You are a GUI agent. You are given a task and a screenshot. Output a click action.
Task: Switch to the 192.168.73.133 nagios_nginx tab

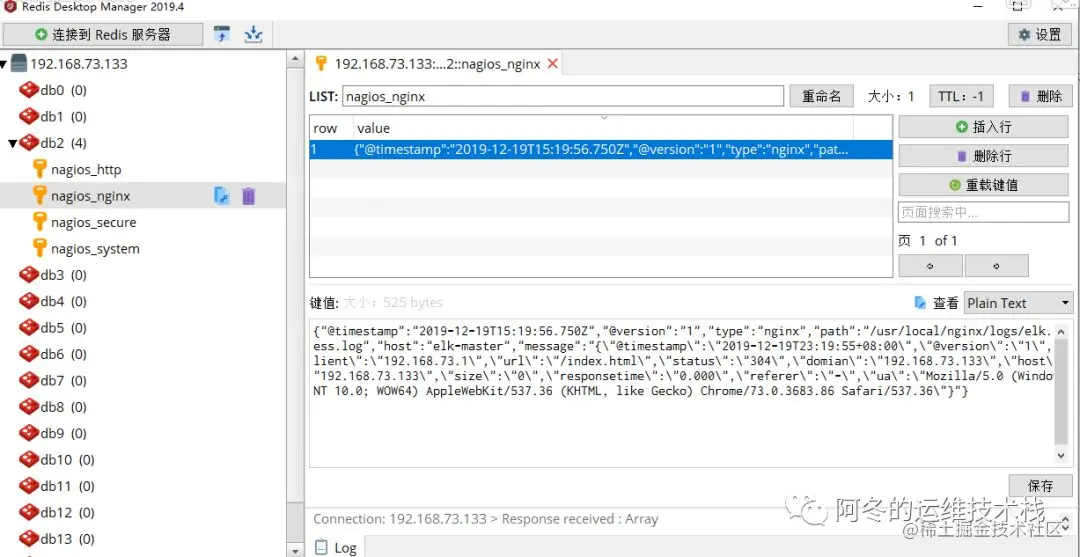tap(437, 64)
